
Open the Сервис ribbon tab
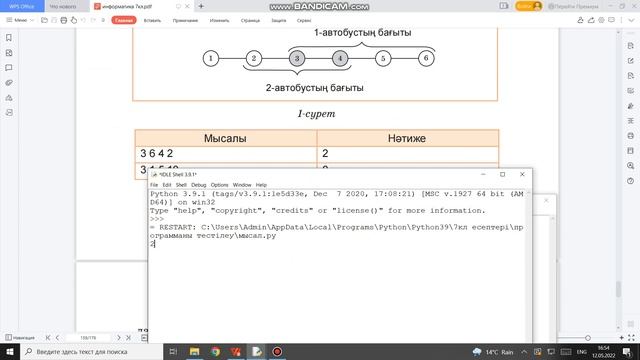pos(304,20)
